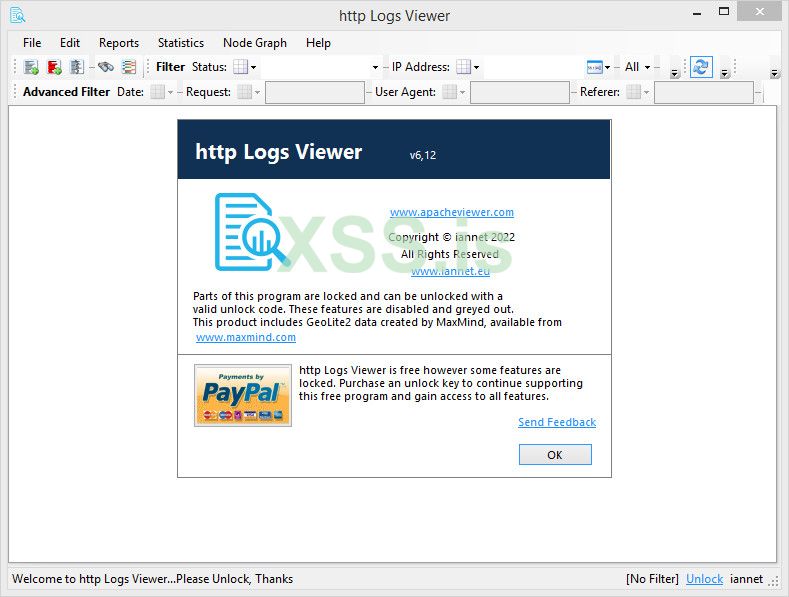
Task: Click the [No Filter] status text
Action: point(652,579)
